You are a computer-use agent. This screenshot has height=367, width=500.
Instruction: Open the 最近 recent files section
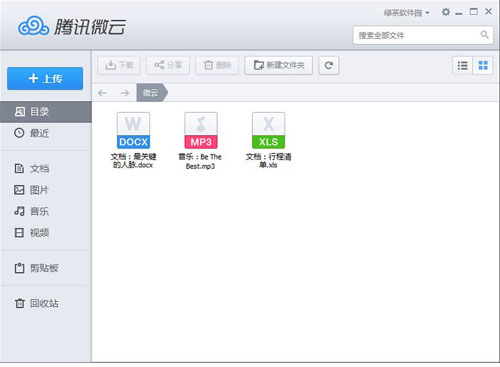[x=46, y=133]
